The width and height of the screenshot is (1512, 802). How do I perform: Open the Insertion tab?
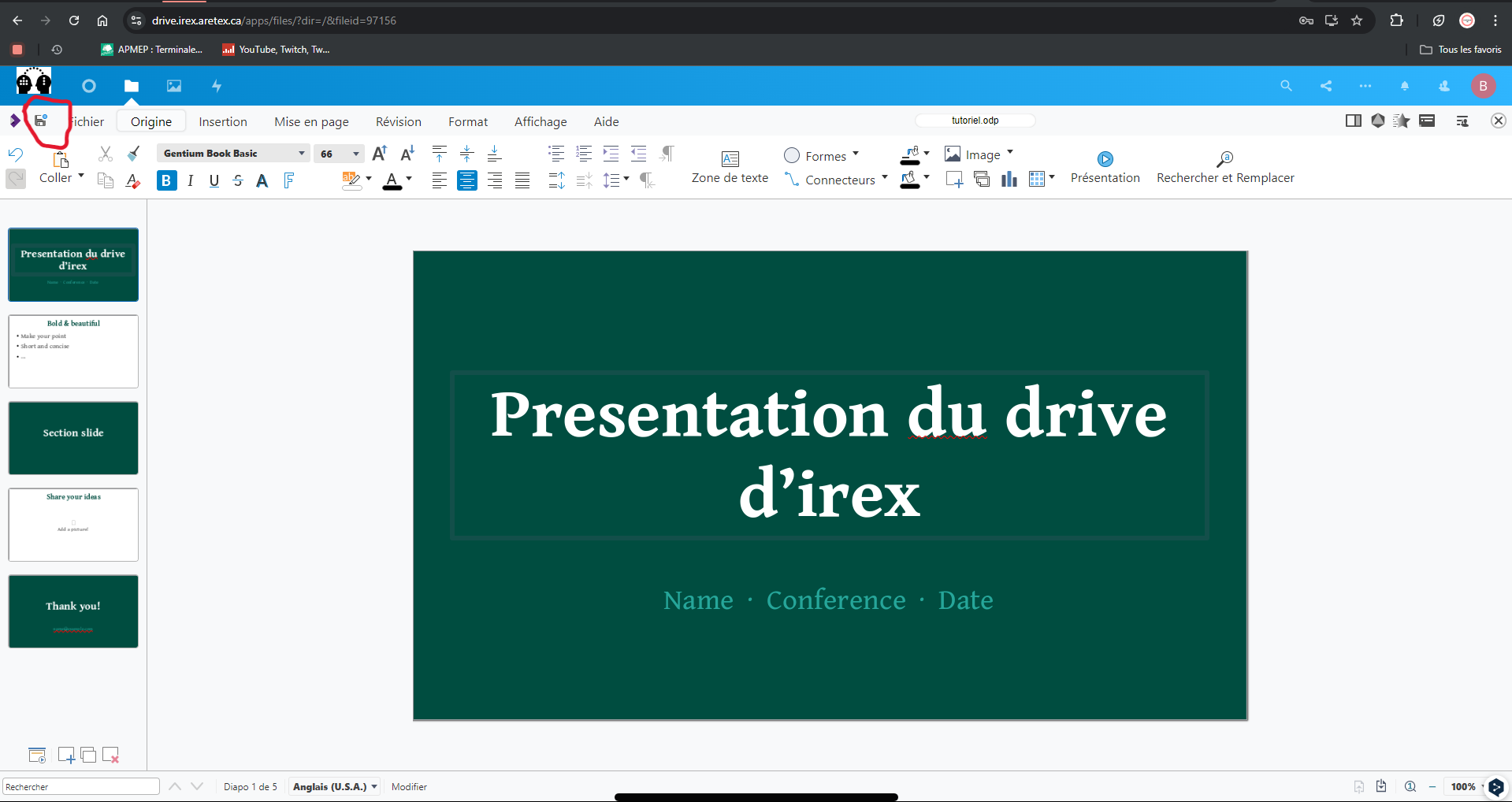coord(223,121)
